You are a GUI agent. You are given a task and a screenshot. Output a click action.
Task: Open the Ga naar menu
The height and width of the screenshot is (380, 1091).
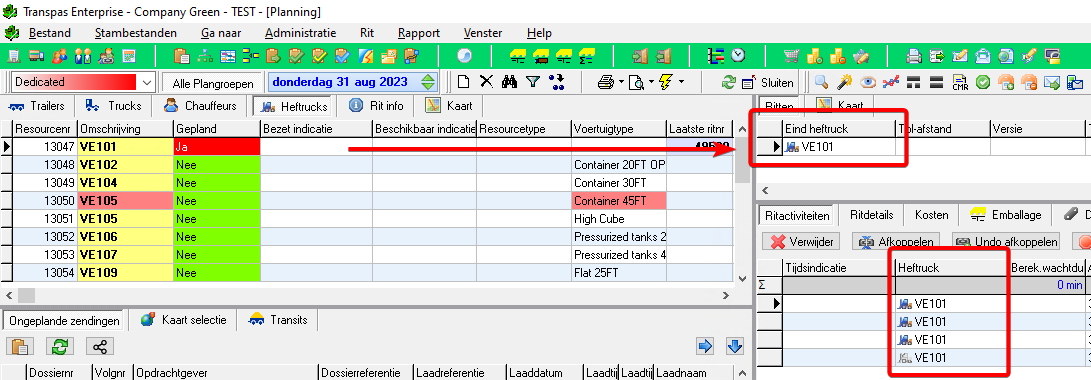click(x=221, y=33)
